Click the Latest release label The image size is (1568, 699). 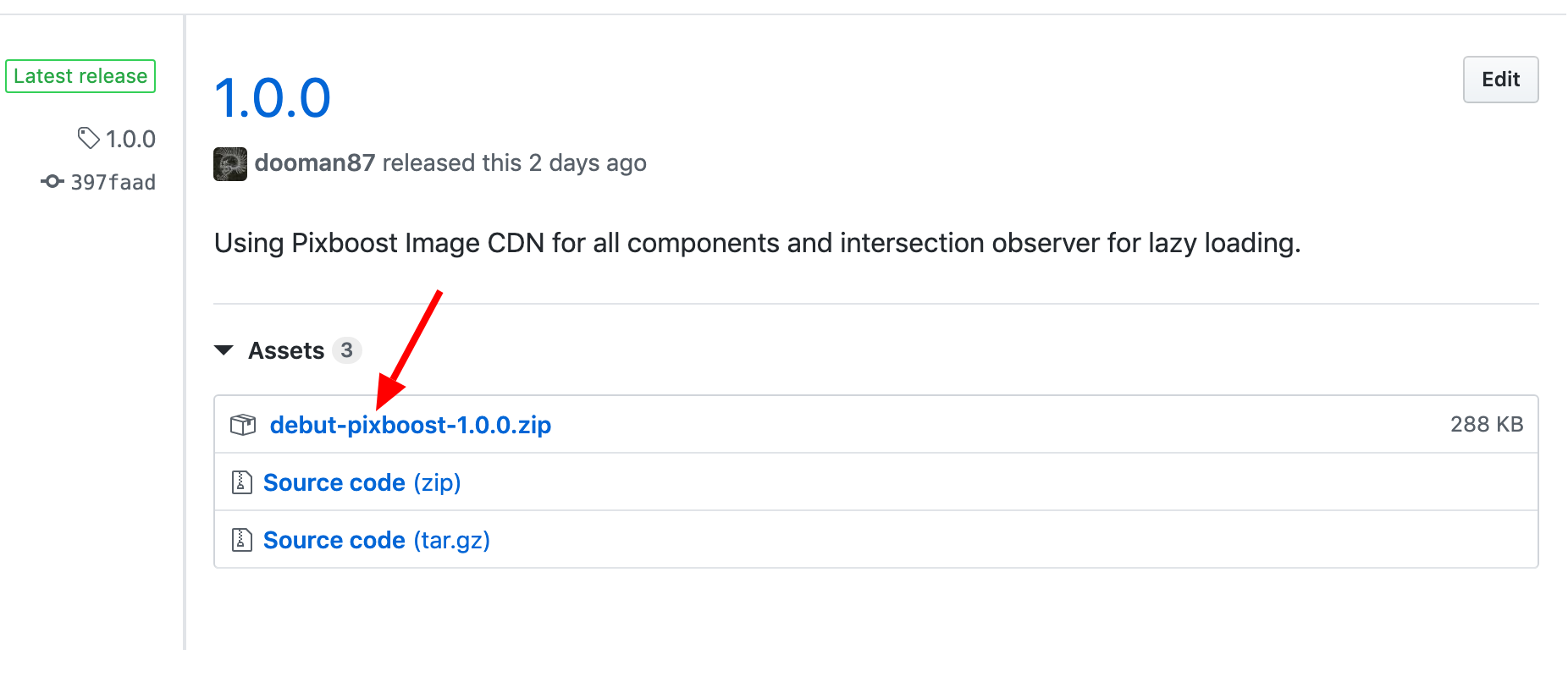pos(80,76)
